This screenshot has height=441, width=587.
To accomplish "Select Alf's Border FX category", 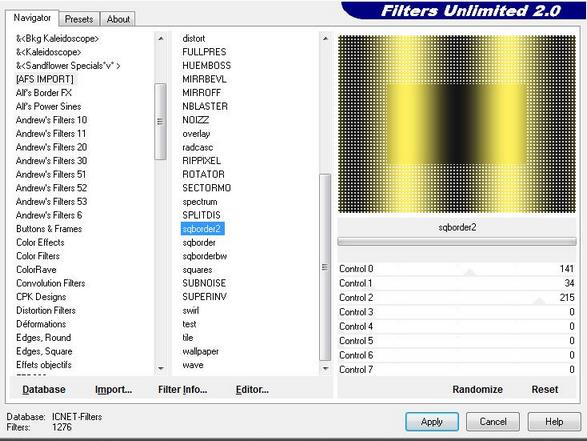I will tap(44, 92).
